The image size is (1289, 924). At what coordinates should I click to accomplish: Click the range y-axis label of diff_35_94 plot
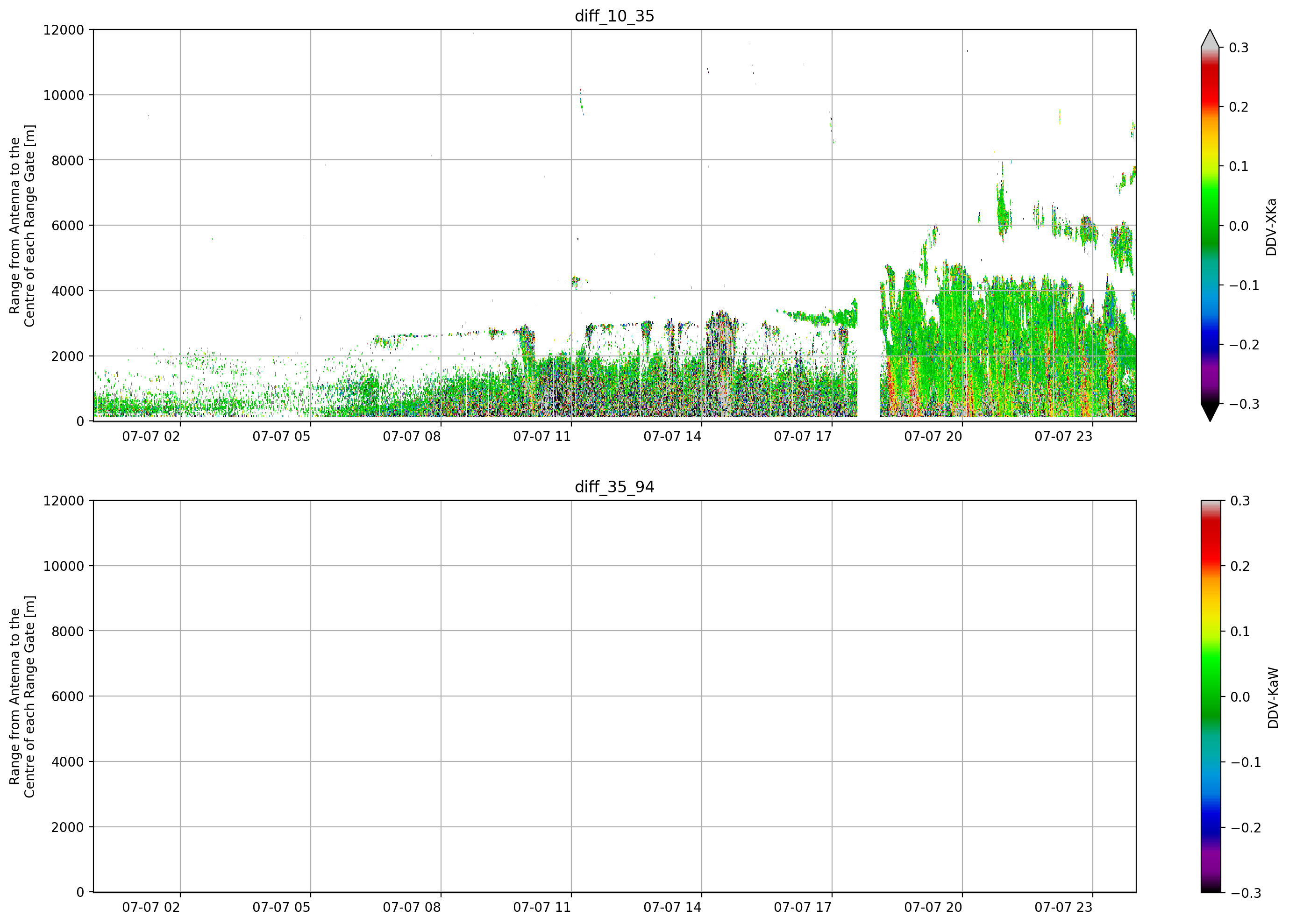tap(22, 697)
